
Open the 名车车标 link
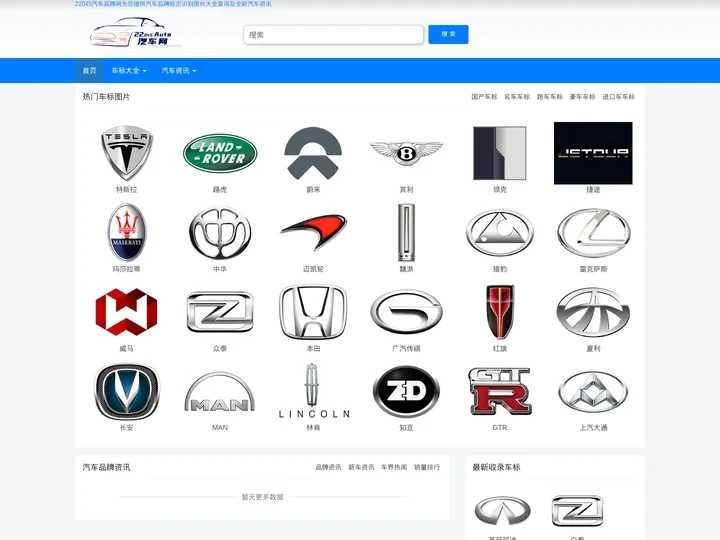click(517, 97)
